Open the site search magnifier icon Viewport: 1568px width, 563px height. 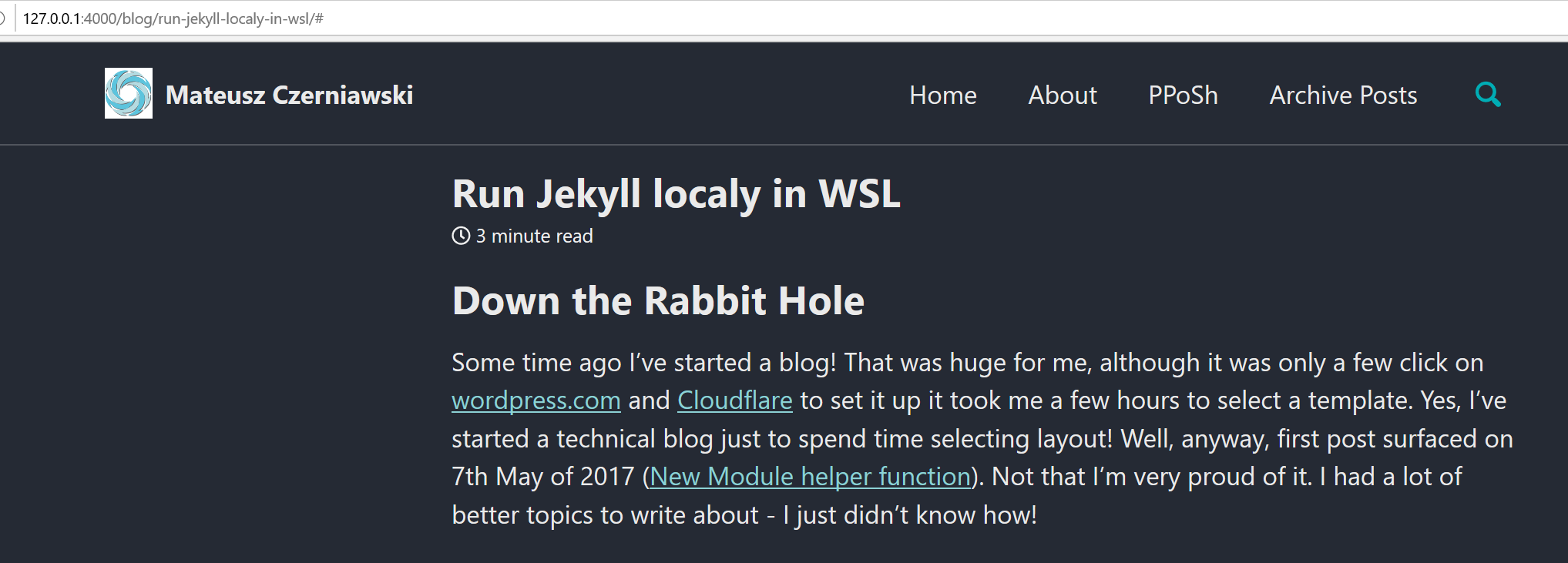[x=1488, y=95]
